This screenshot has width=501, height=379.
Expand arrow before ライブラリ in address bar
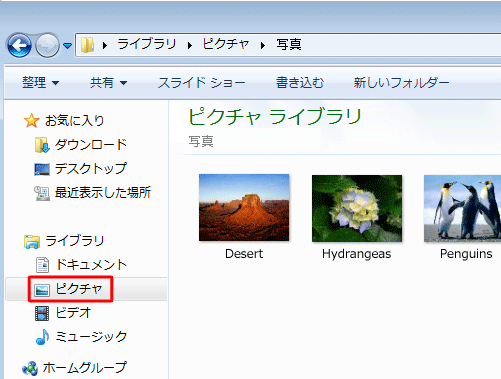[105, 45]
